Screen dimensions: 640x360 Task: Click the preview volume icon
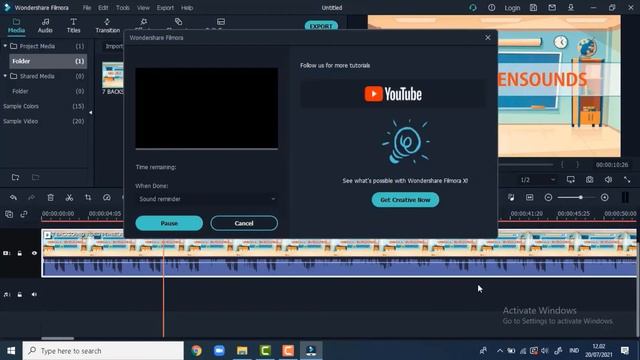(x=609, y=180)
